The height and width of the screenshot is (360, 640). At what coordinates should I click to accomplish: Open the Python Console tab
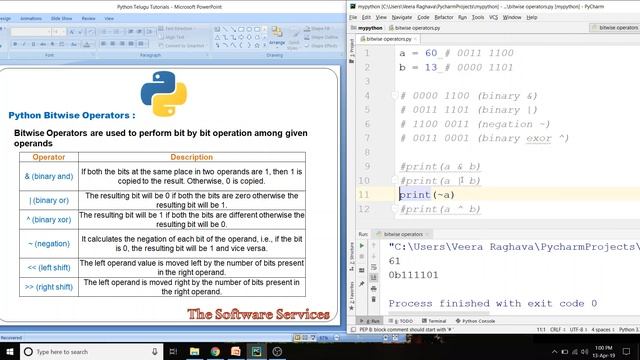[x=476, y=321]
